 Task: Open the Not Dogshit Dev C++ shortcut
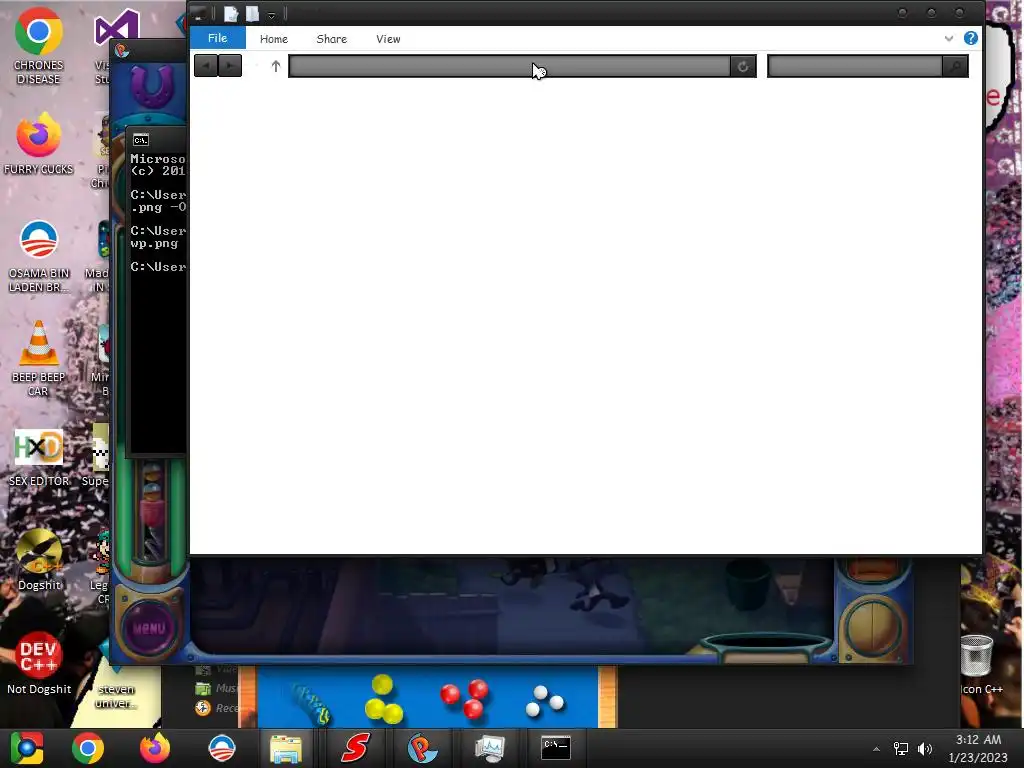point(39,662)
